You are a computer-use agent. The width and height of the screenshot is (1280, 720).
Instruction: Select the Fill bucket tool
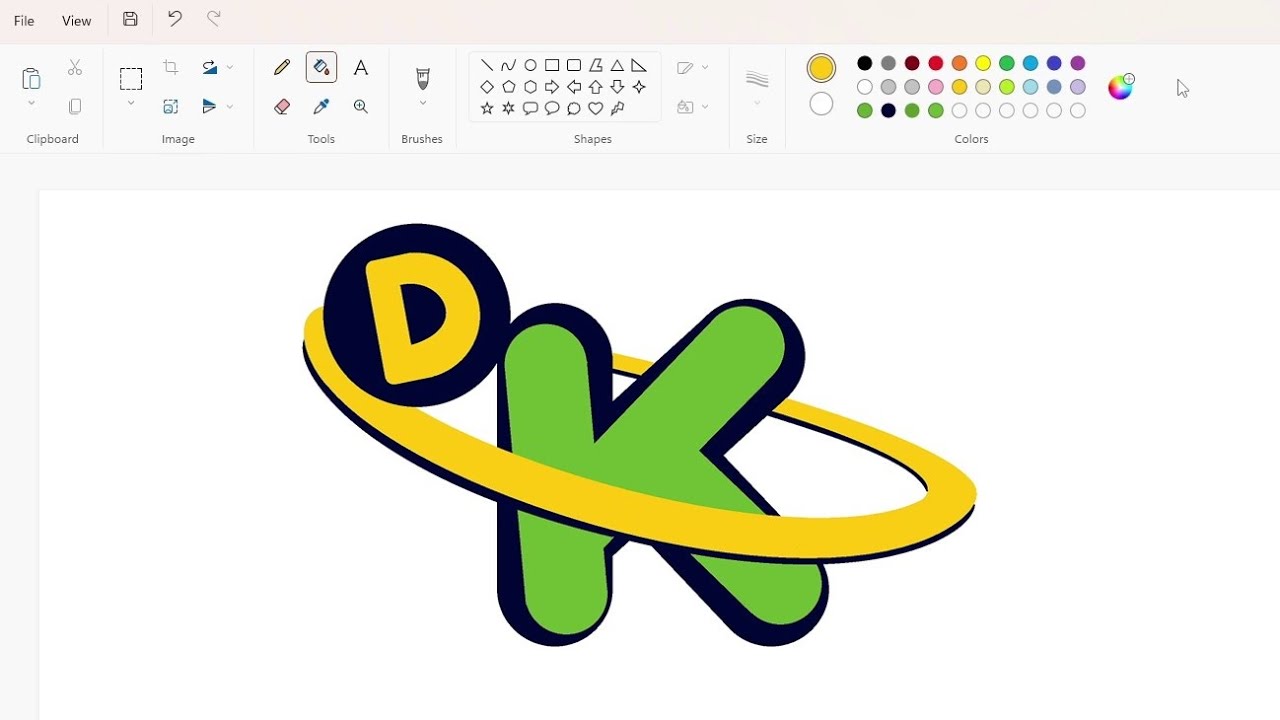(321, 68)
